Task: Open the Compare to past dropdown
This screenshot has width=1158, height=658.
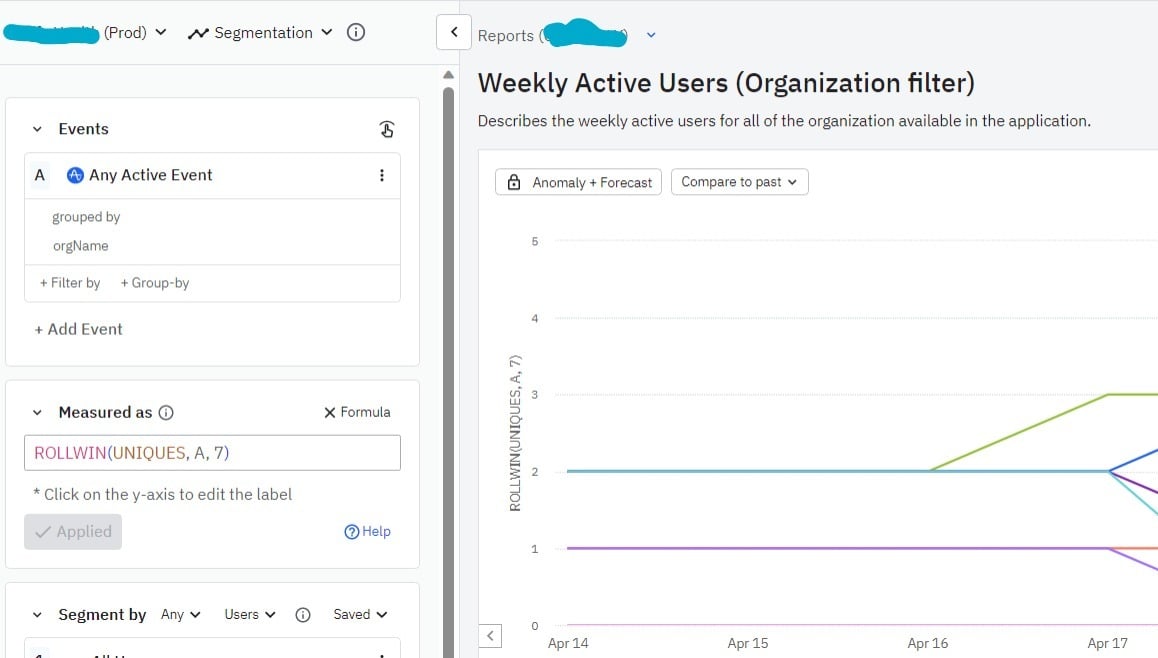Action: point(739,182)
